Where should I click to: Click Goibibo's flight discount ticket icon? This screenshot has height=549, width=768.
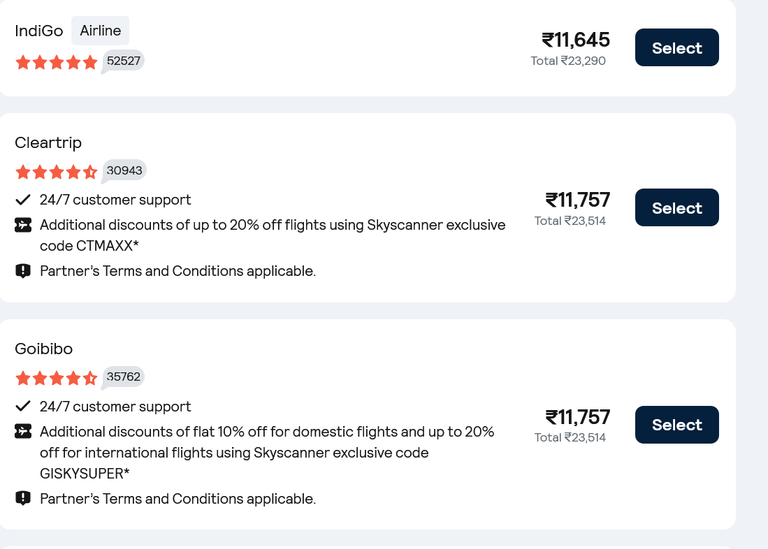23,431
